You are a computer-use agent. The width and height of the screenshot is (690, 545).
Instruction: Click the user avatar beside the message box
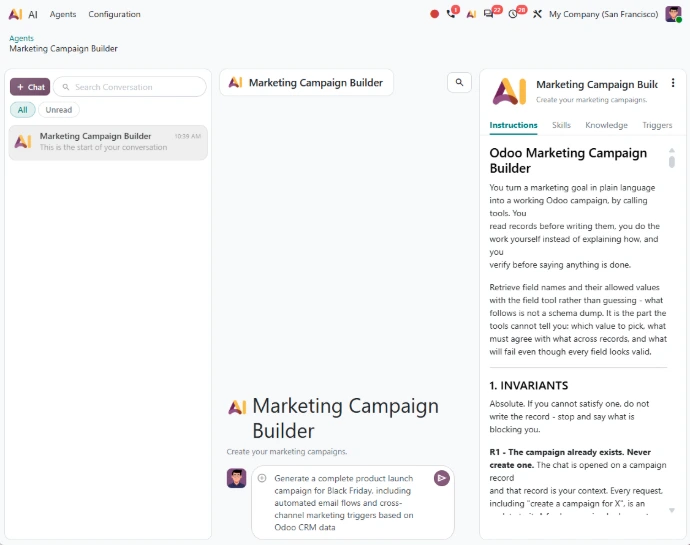point(236,478)
